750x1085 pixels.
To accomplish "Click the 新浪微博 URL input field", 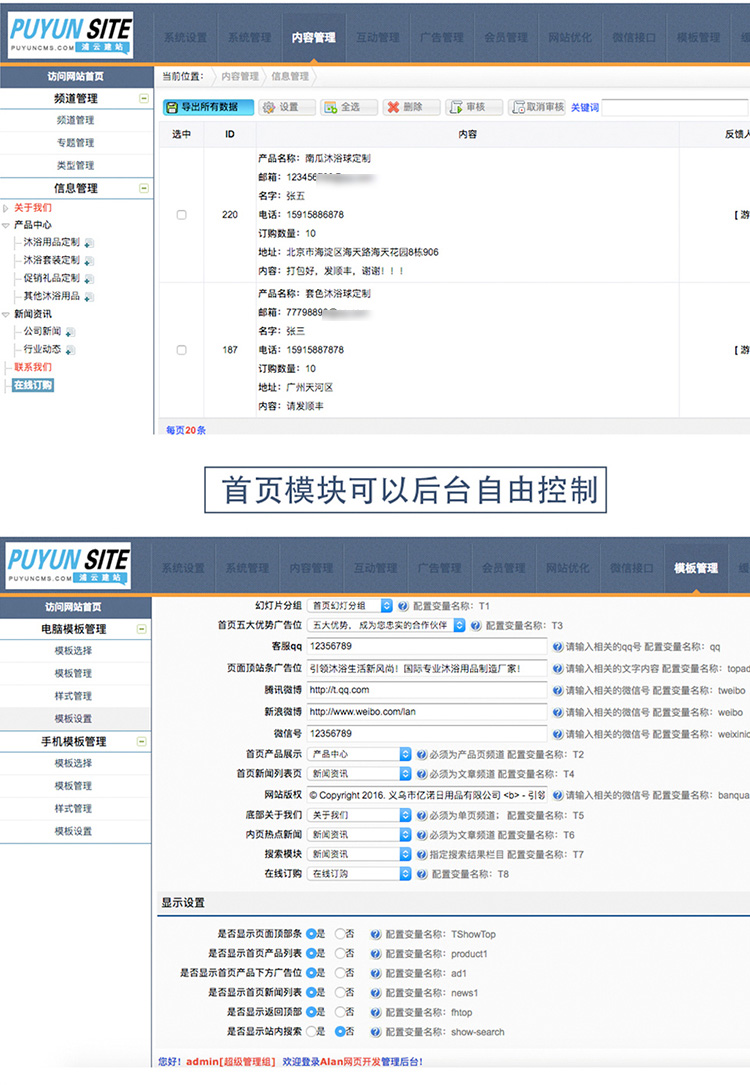I will point(427,712).
